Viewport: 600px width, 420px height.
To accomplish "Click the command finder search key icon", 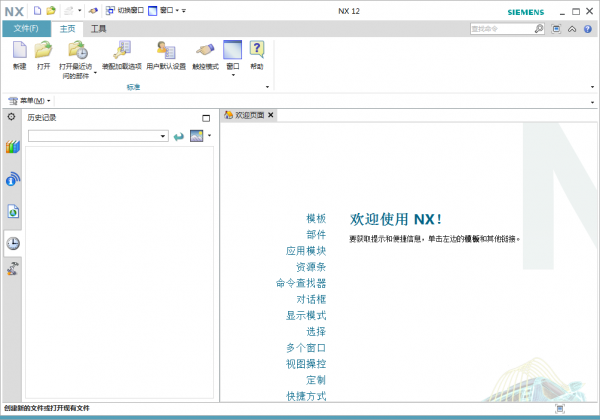I will (x=539, y=29).
